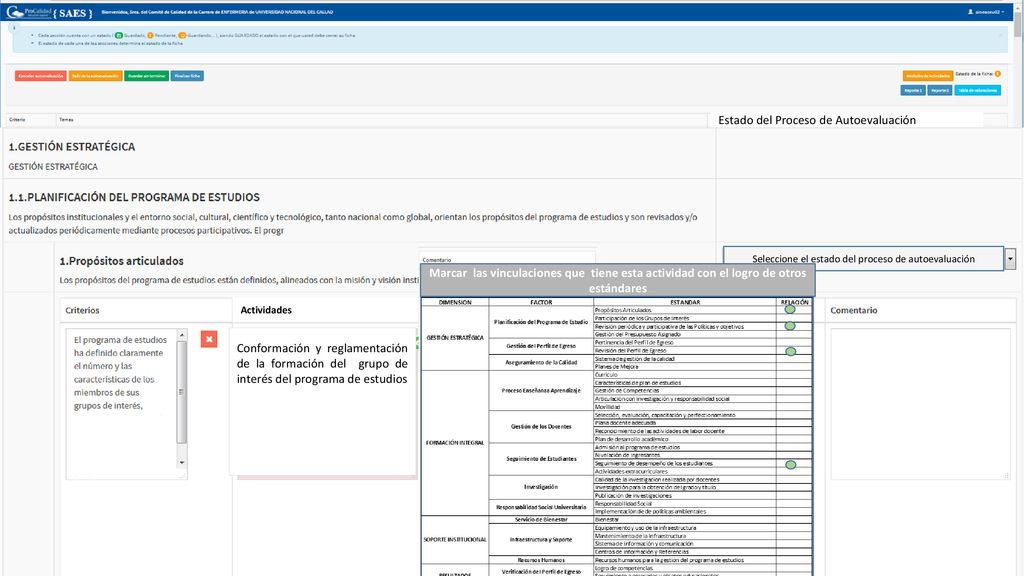Click the Temas column header
This screenshot has height=576, width=1024.
click(67, 120)
